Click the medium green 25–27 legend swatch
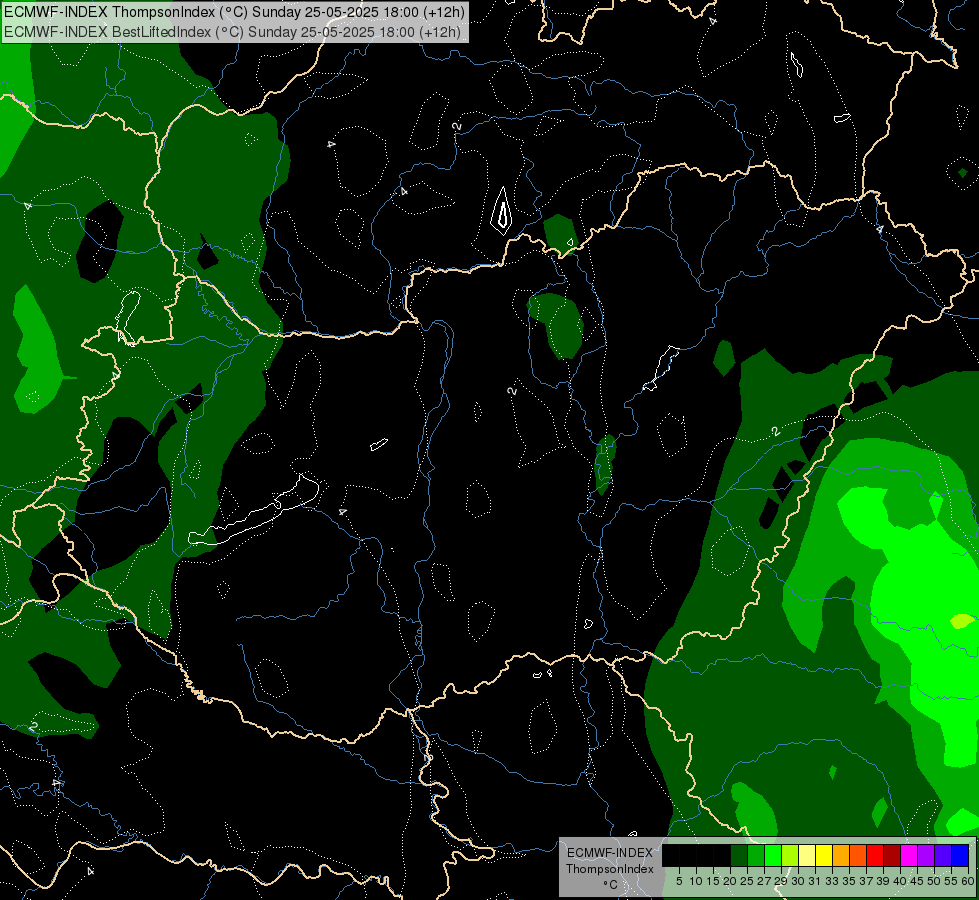The height and width of the screenshot is (900, 979). 756,855
